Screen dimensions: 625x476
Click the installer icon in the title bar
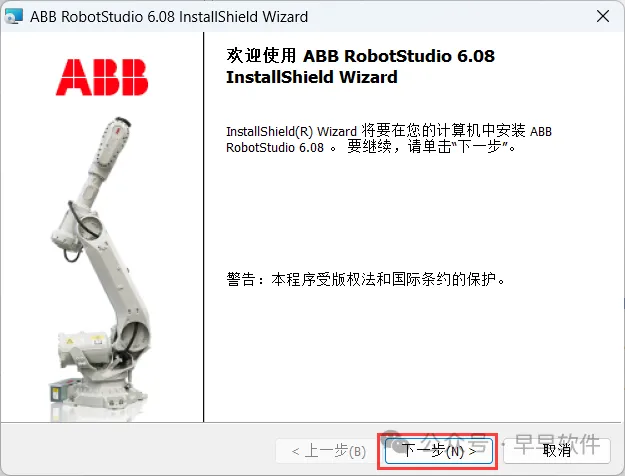coord(14,16)
